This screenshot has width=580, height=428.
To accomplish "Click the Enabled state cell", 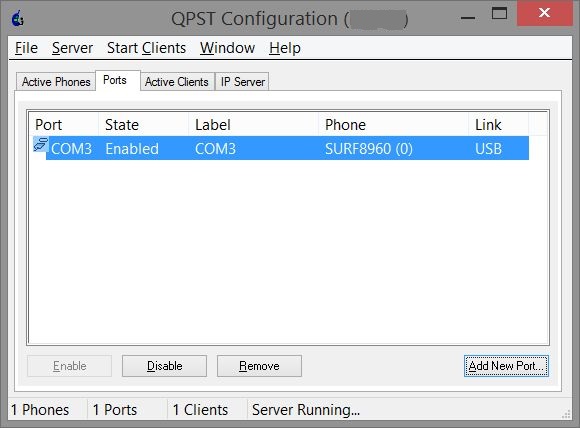I will (132, 149).
